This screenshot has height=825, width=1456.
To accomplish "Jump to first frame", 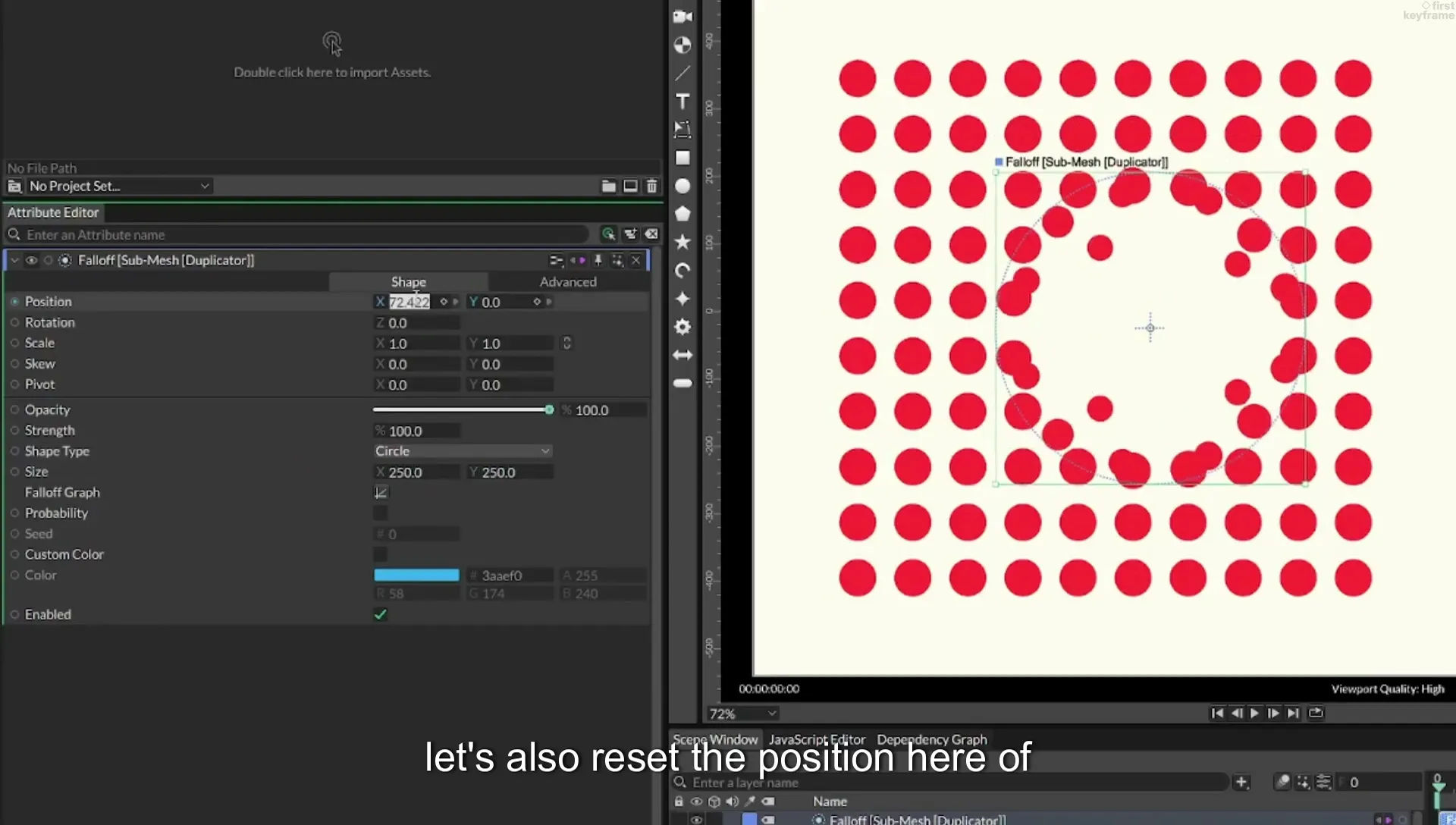I will (x=1217, y=713).
